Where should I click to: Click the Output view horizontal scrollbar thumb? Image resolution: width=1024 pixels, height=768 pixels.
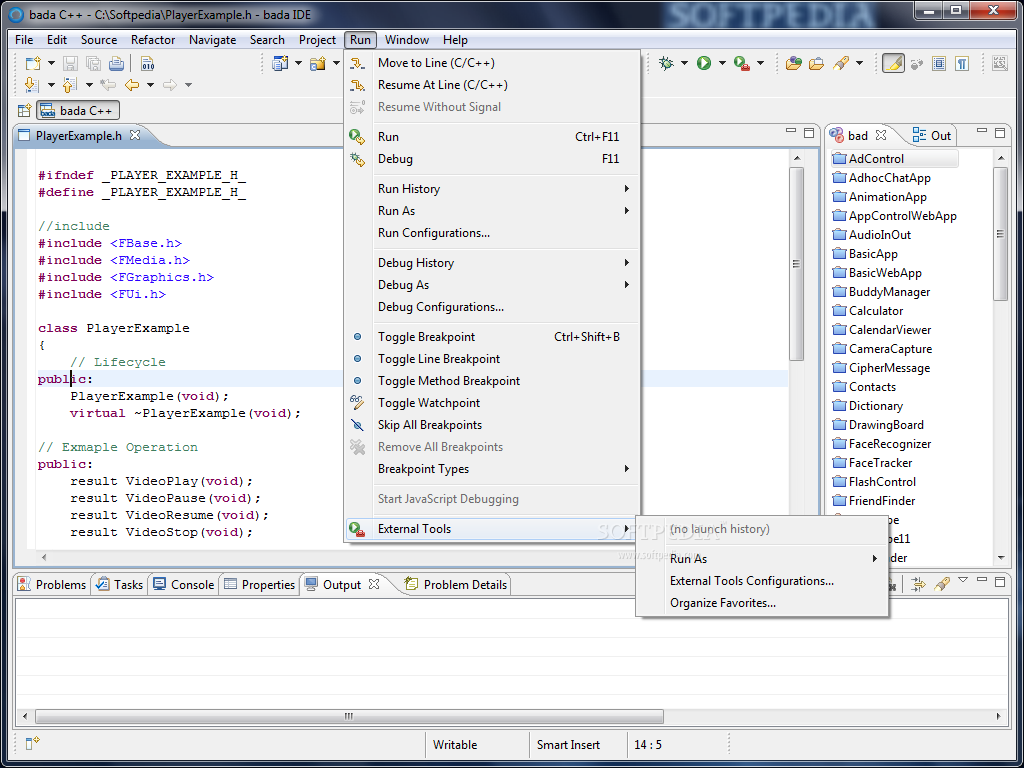coord(349,716)
